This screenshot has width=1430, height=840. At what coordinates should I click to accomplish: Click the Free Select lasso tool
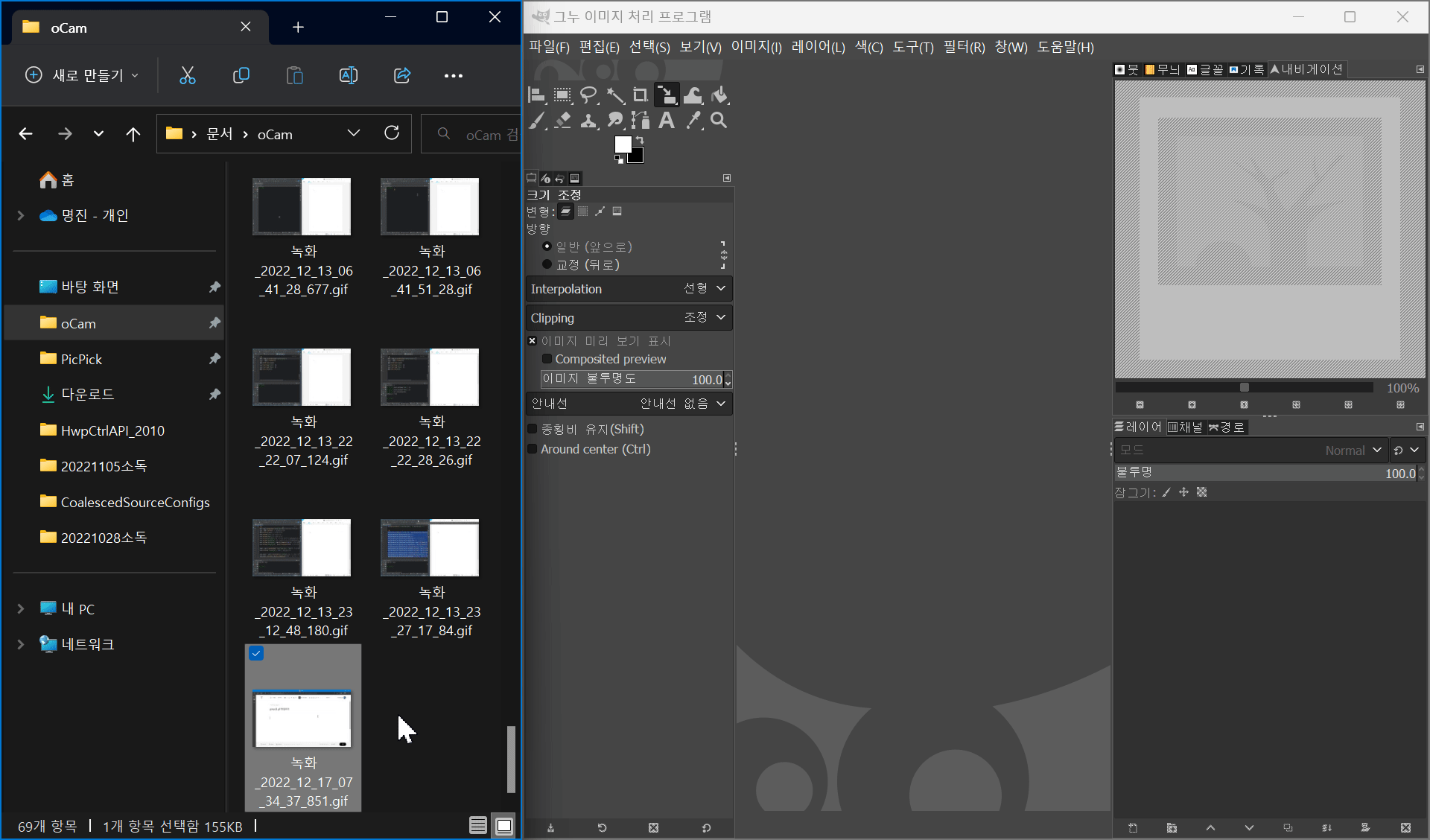pos(588,95)
